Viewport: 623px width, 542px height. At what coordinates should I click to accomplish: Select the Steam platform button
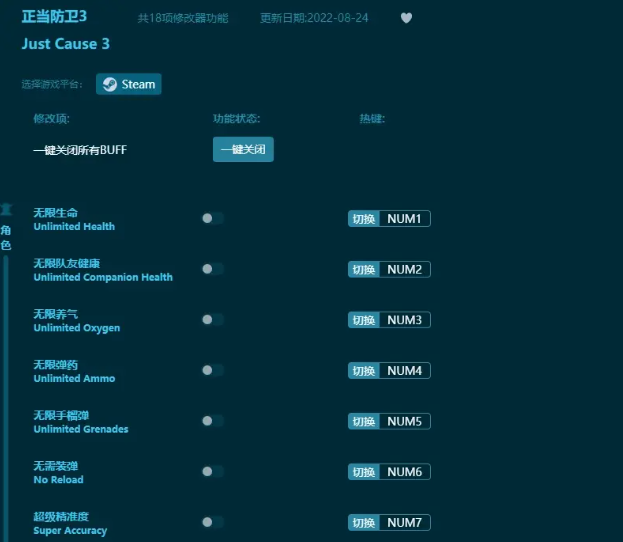129,84
